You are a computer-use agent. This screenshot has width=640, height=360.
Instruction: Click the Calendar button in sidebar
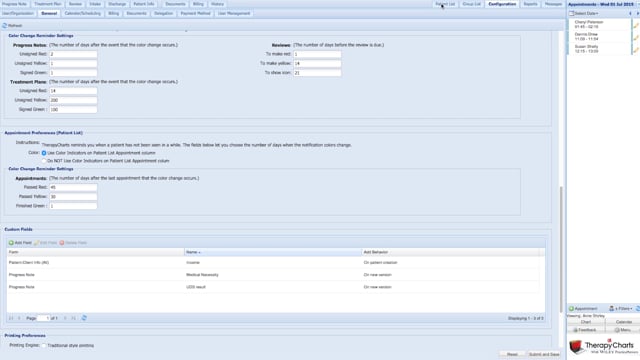(623, 322)
